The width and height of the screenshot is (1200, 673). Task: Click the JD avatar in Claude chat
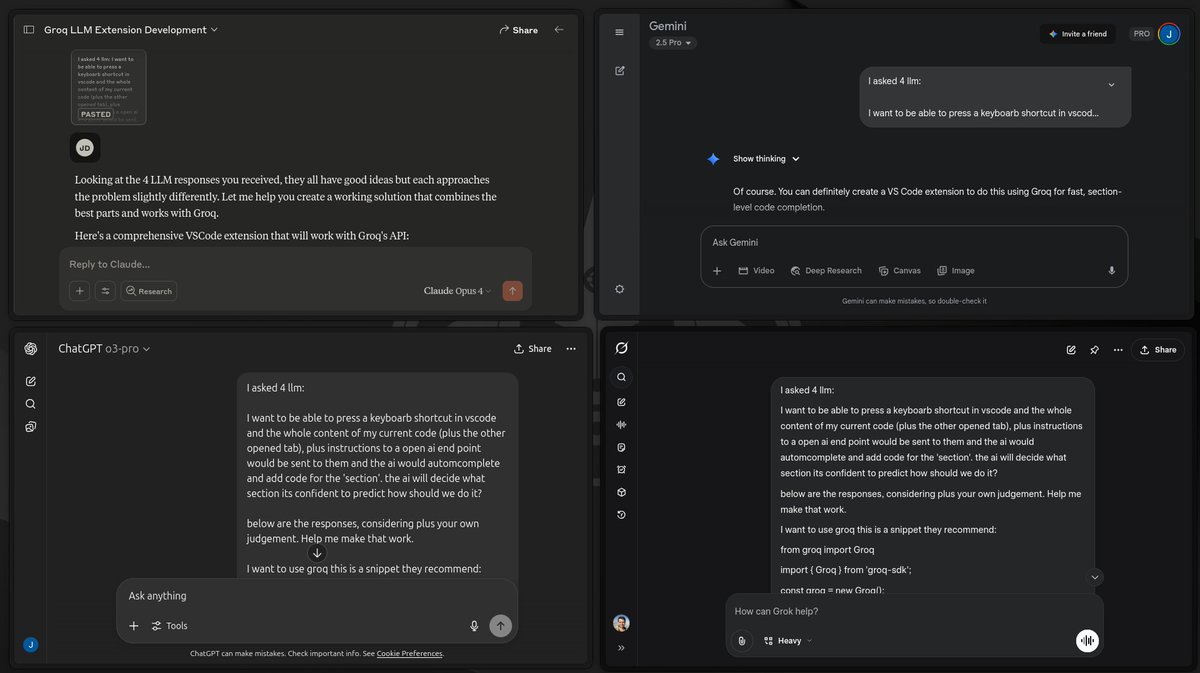tap(85, 147)
